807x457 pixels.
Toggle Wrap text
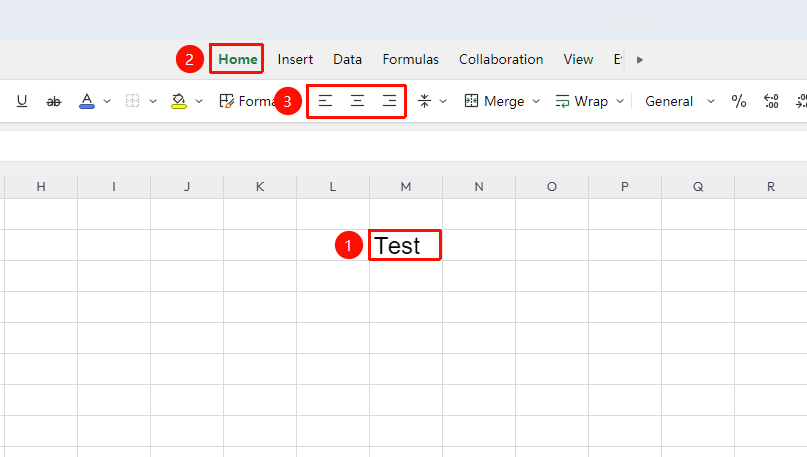(582, 101)
